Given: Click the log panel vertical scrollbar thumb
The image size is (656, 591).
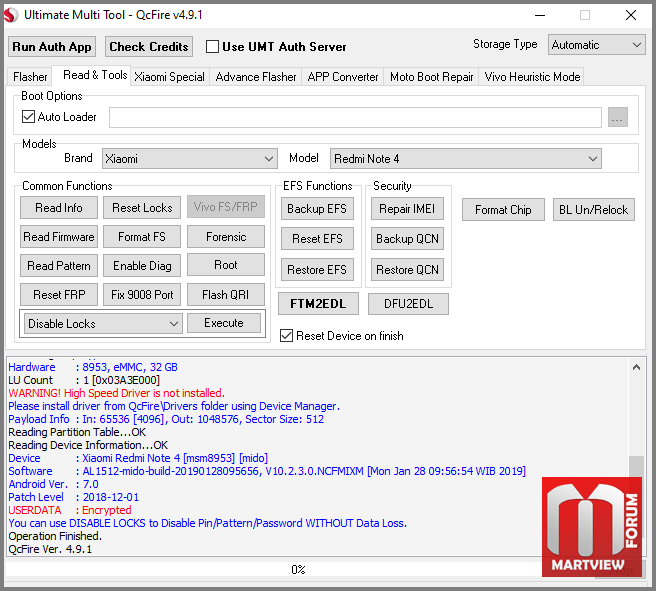Looking at the screenshot, I should click(x=636, y=467).
